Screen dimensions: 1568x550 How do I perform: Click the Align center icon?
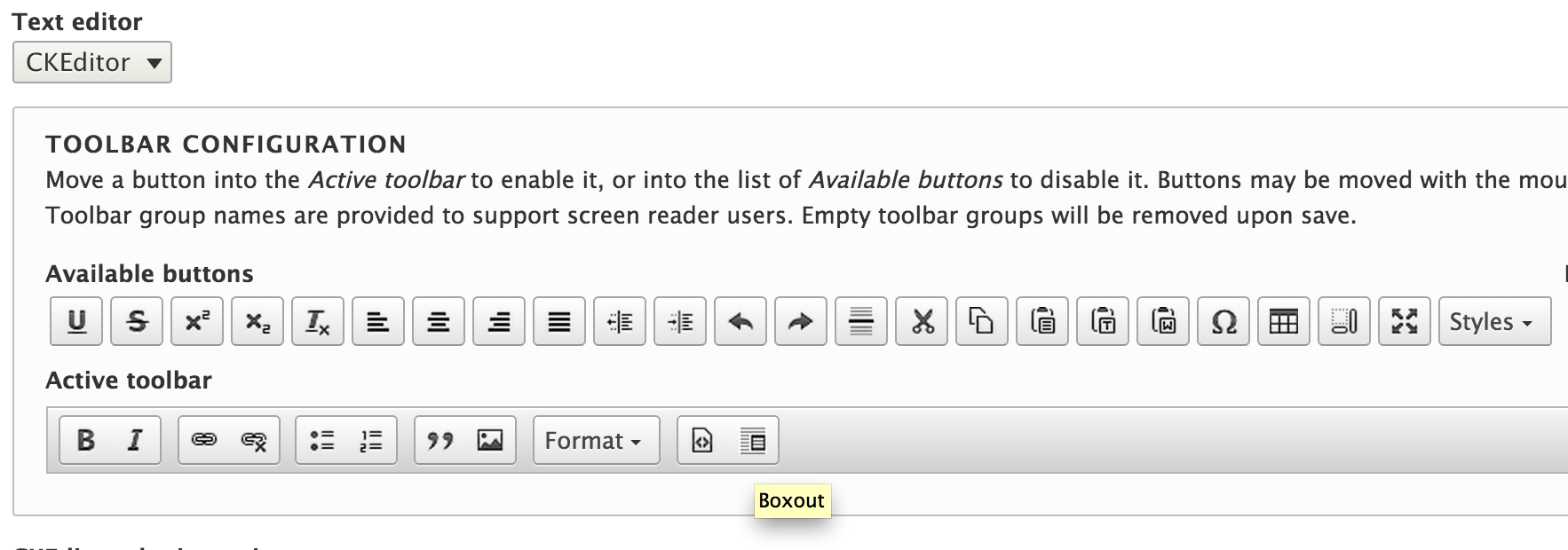tap(439, 321)
